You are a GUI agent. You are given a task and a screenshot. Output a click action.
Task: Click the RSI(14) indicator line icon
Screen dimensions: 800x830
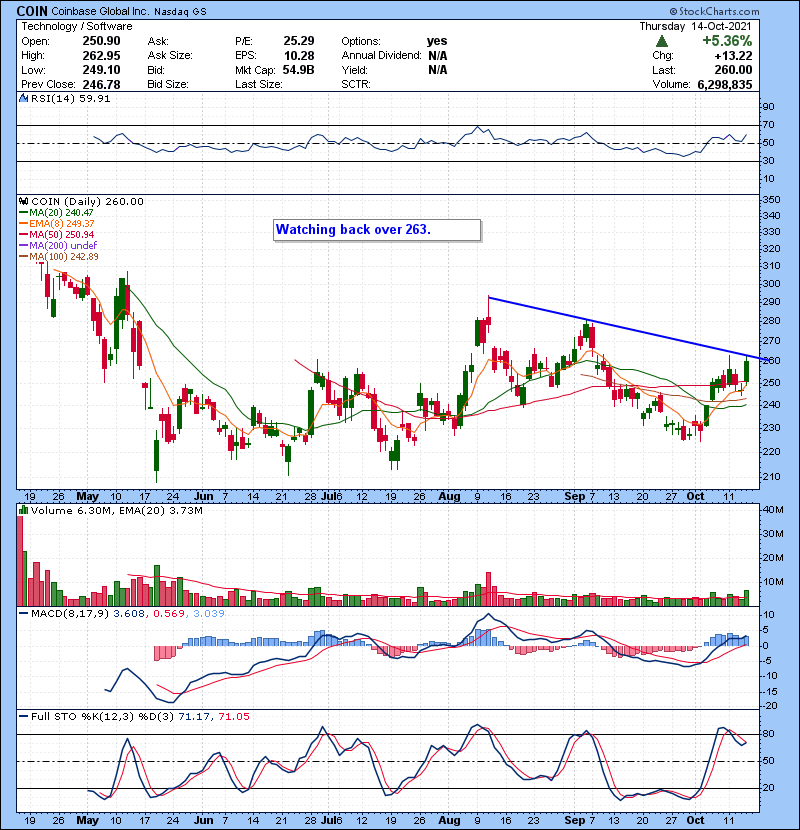tap(23, 98)
